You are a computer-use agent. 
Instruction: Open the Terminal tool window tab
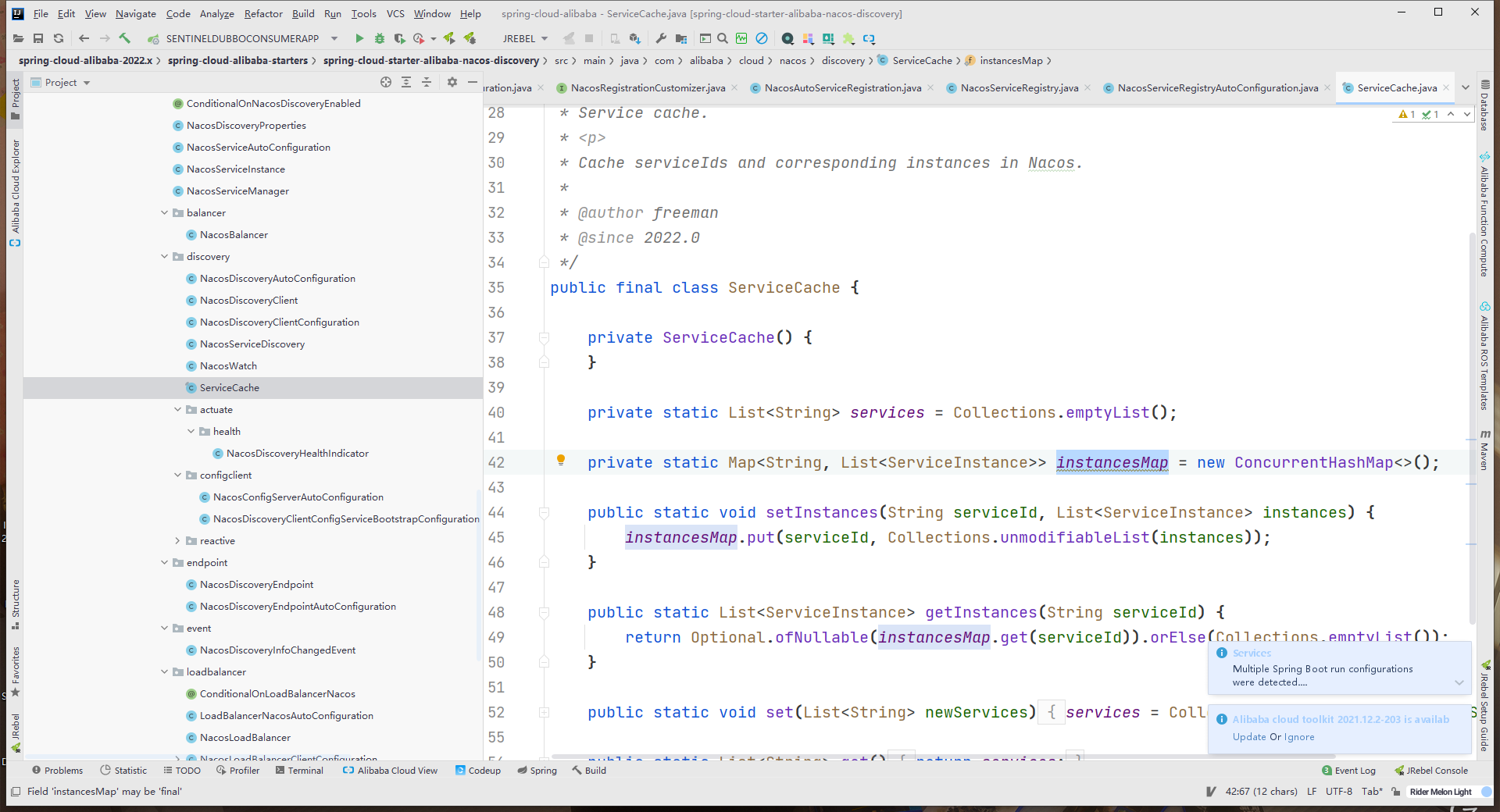pos(299,770)
